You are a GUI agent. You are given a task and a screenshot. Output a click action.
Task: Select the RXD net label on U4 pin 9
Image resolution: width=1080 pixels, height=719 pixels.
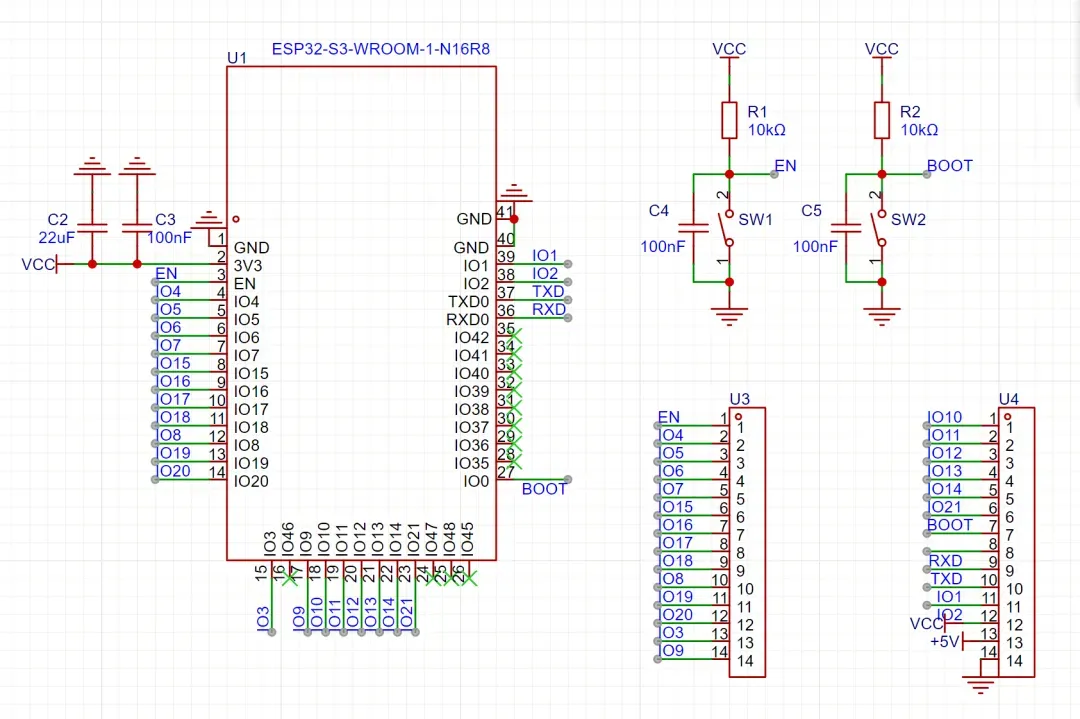click(x=945, y=561)
